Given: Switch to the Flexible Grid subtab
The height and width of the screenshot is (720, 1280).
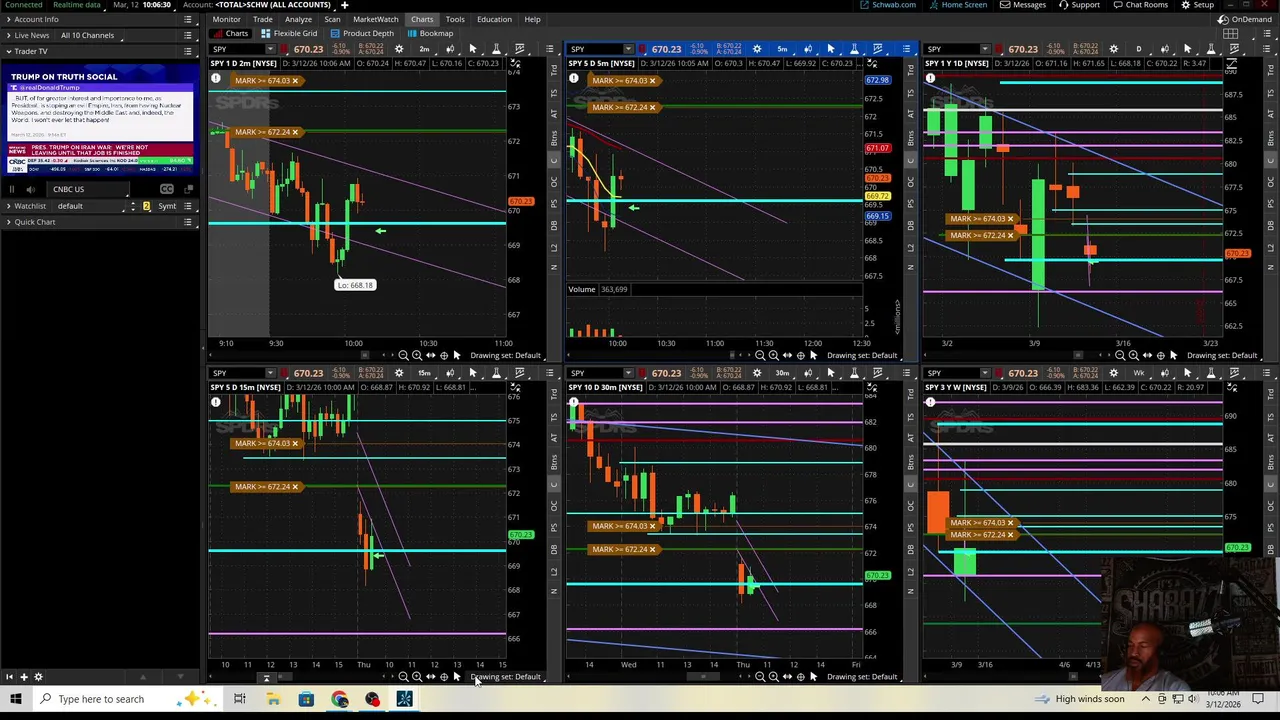Looking at the screenshot, I should (288, 33).
